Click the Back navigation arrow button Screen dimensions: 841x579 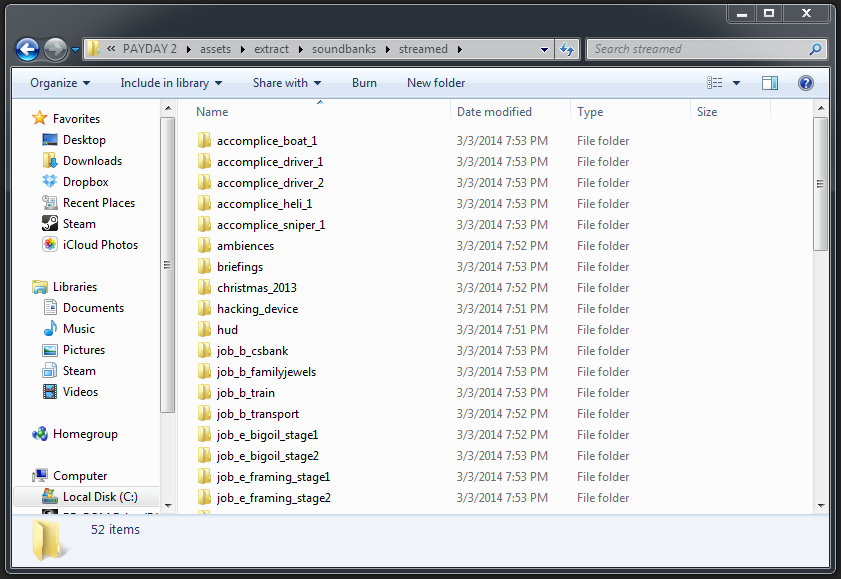tap(27, 49)
